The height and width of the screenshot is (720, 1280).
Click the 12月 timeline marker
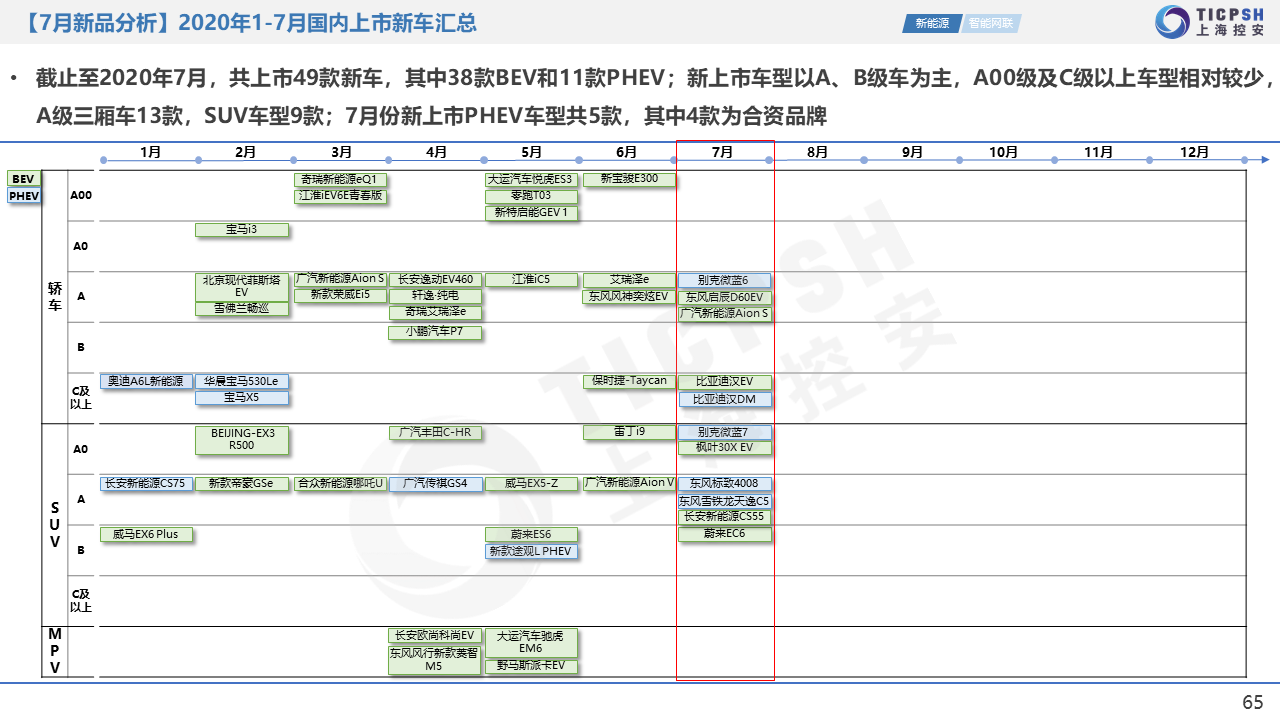click(x=1194, y=152)
